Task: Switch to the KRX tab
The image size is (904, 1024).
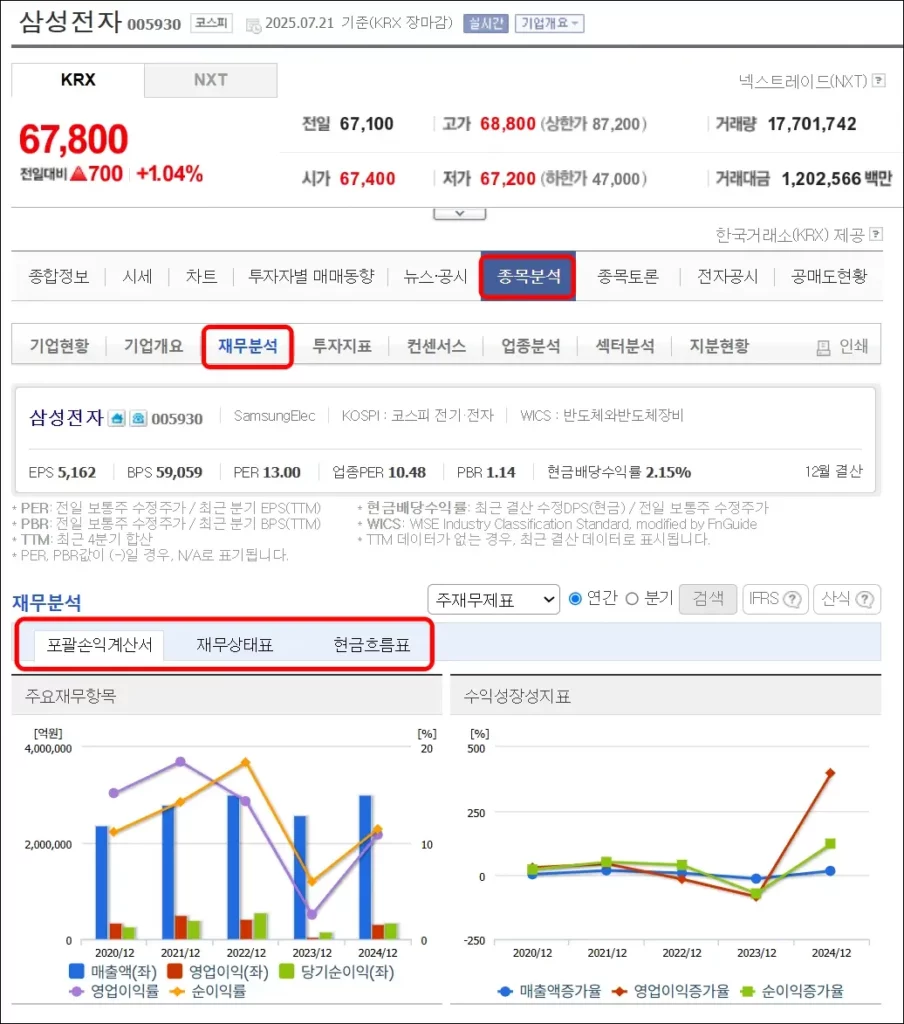Action: point(78,80)
